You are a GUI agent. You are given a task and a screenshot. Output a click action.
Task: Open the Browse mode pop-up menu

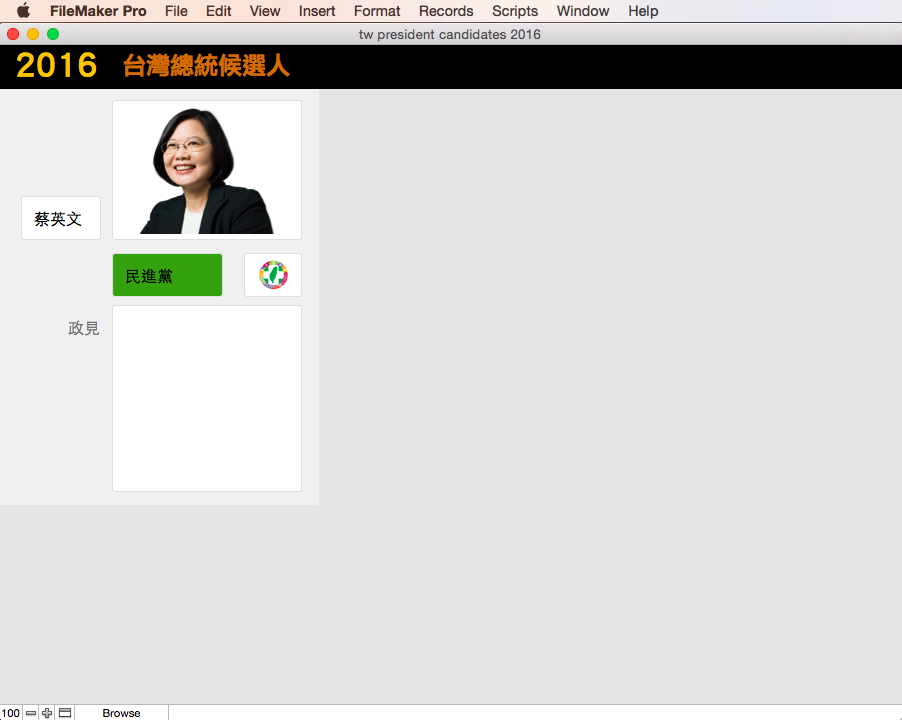[x=121, y=713]
